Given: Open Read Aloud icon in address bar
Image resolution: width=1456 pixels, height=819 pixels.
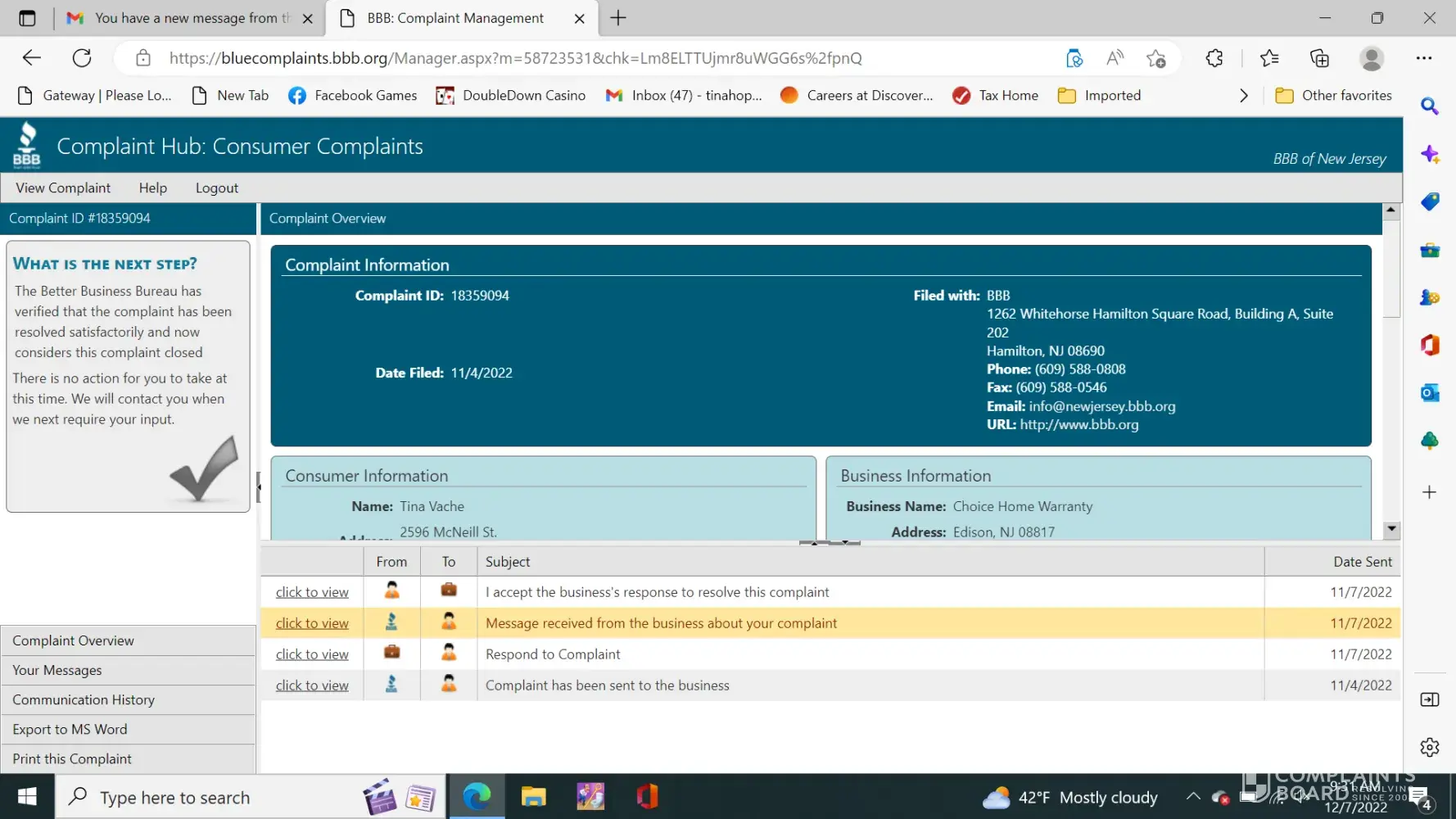Looking at the screenshot, I should tap(1115, 58).
